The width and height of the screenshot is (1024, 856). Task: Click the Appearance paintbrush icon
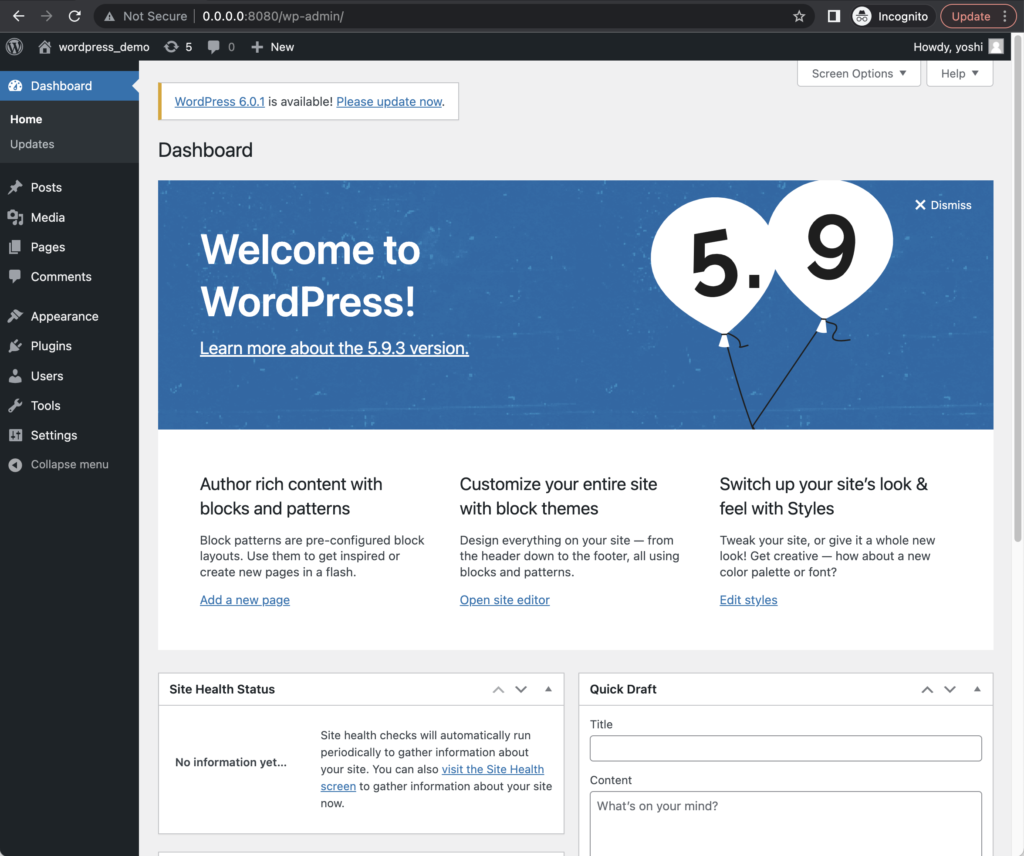tap(16, 316)
